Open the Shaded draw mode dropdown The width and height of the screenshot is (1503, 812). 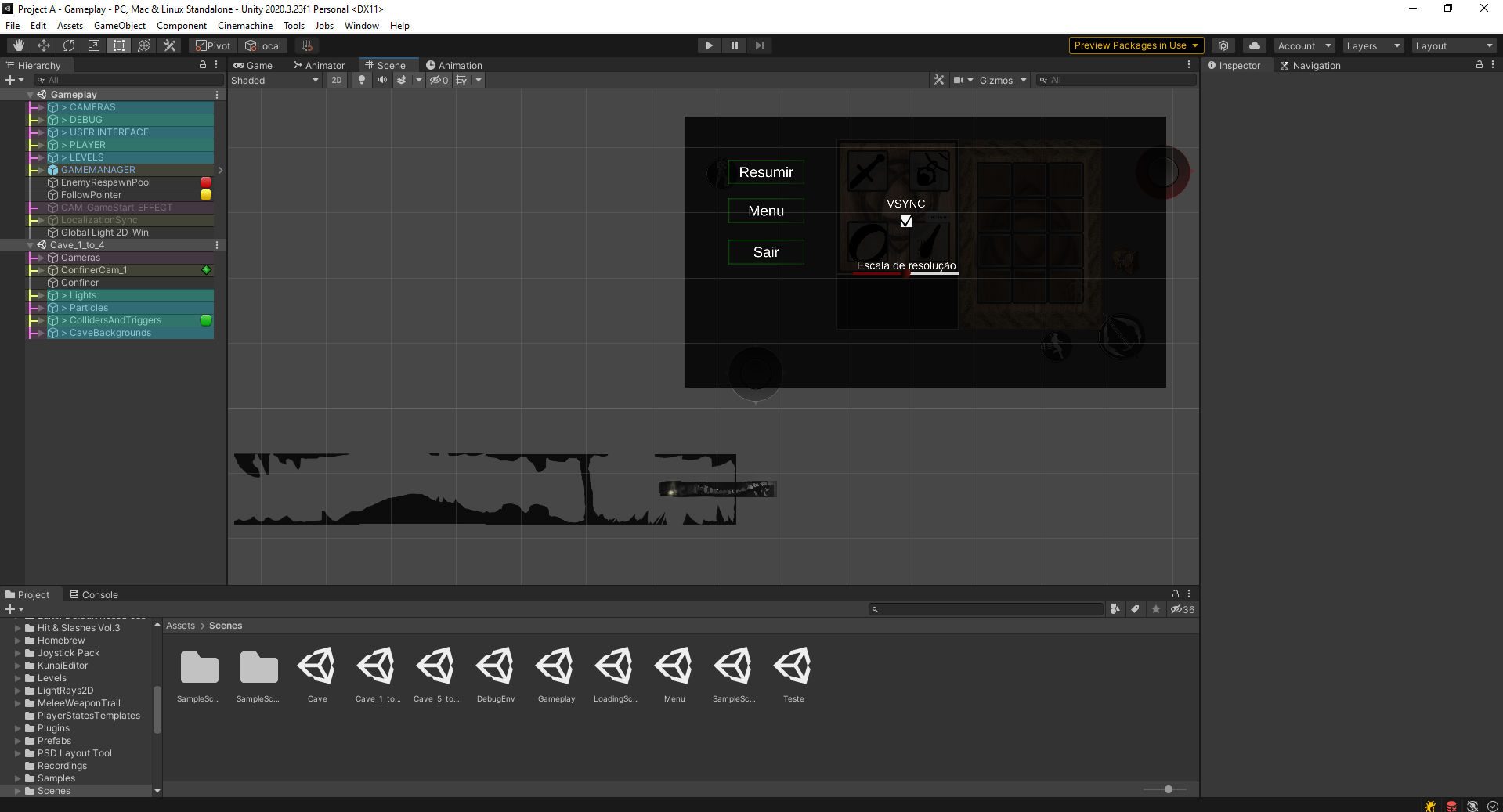pyautogui.click(x=274, y=80)
